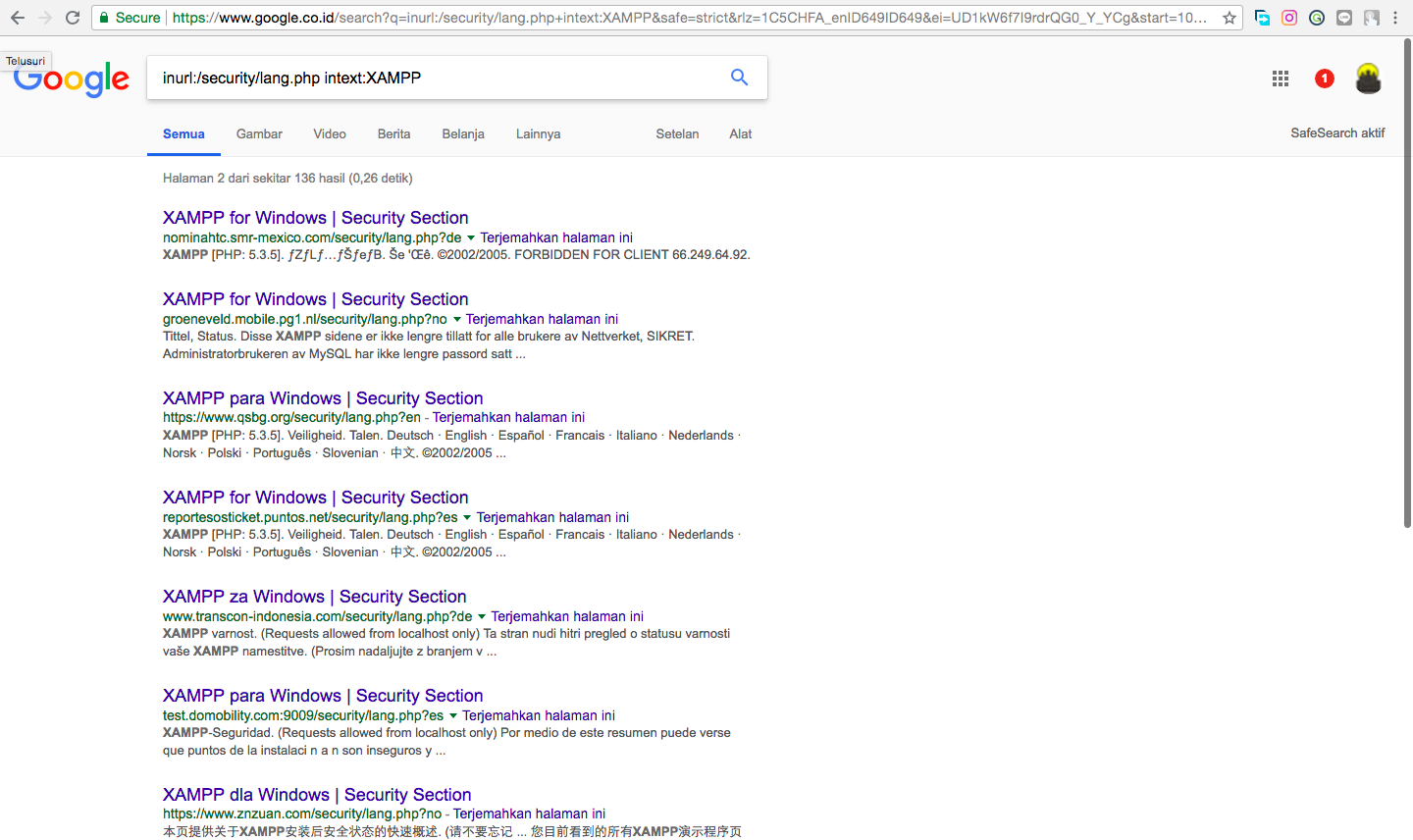This screenshot has width=1413, height=840.
Task: Open XAMPP dla Windows result title
Action: [317, 795]
